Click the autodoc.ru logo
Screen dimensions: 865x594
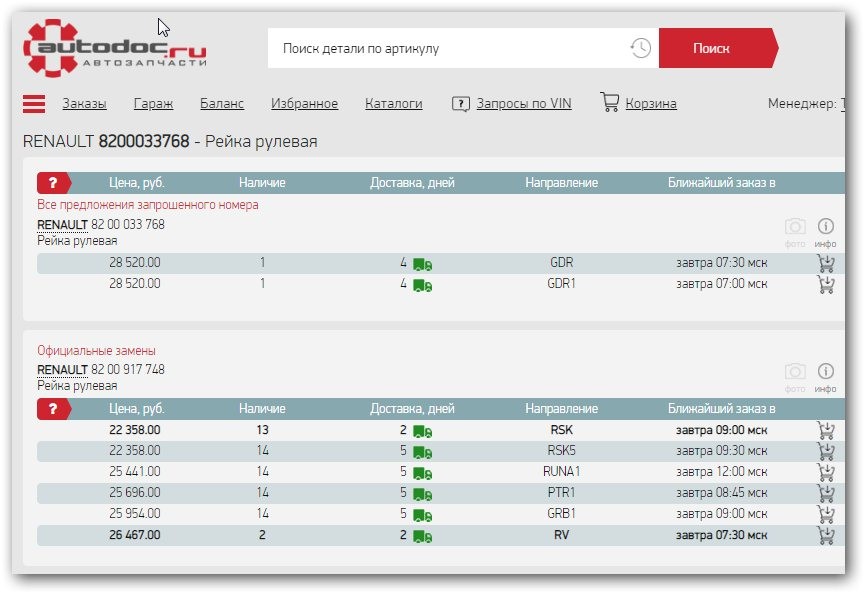pos(116,47)
